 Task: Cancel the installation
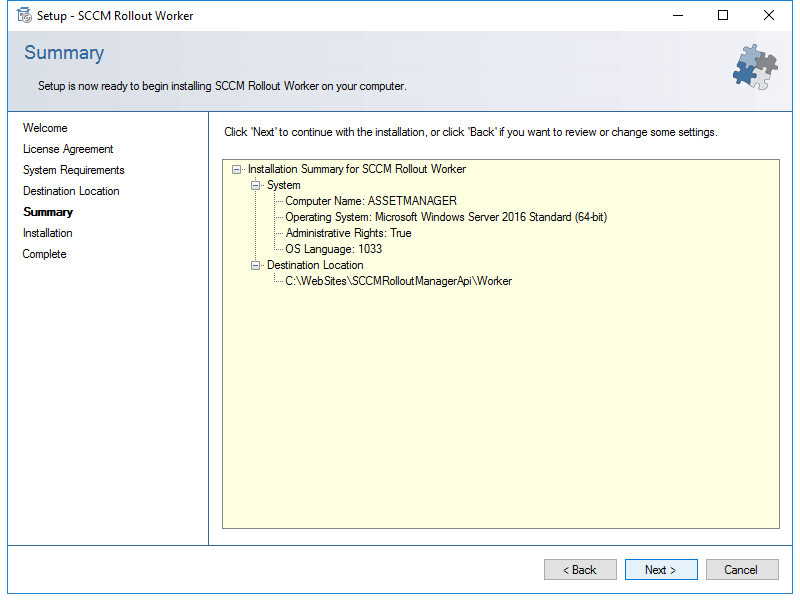[742, 569]
